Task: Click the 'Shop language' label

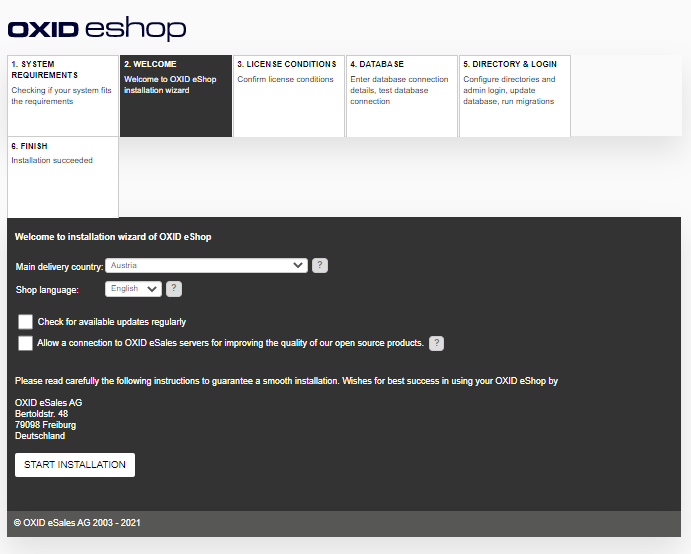Action: coord(47,290)
